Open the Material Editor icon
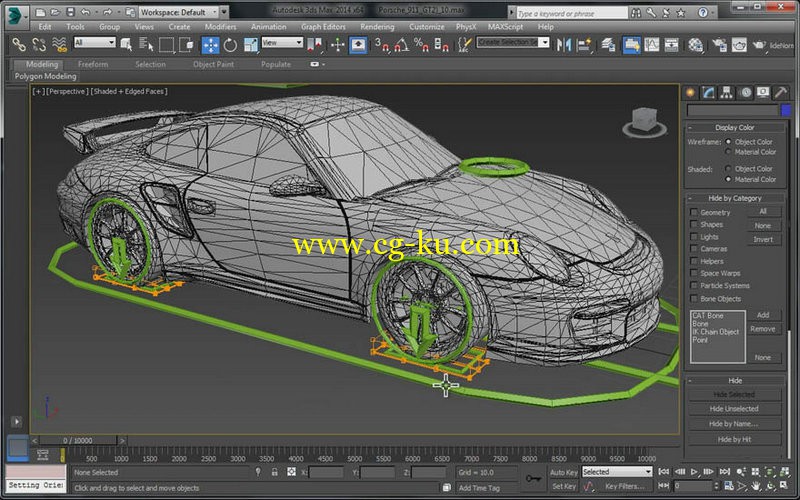This screenshot has width=800, height=500. pos(695,45)
